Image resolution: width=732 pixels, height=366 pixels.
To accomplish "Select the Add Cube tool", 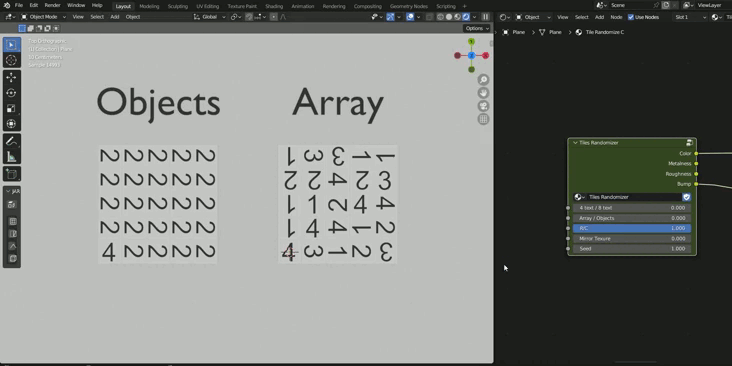I will (12, 174).
